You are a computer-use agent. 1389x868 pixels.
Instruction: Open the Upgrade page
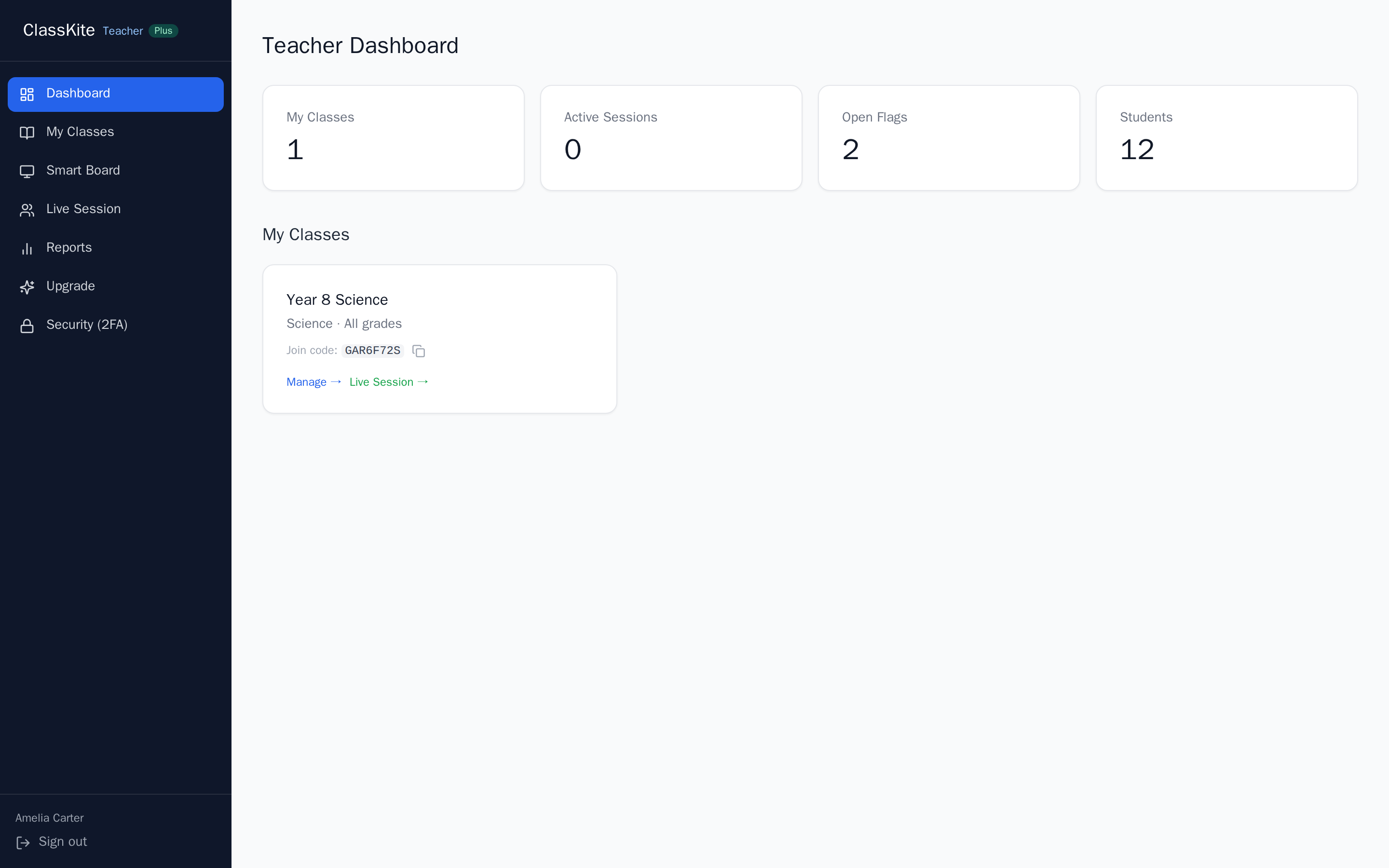(x=115, y=286)
